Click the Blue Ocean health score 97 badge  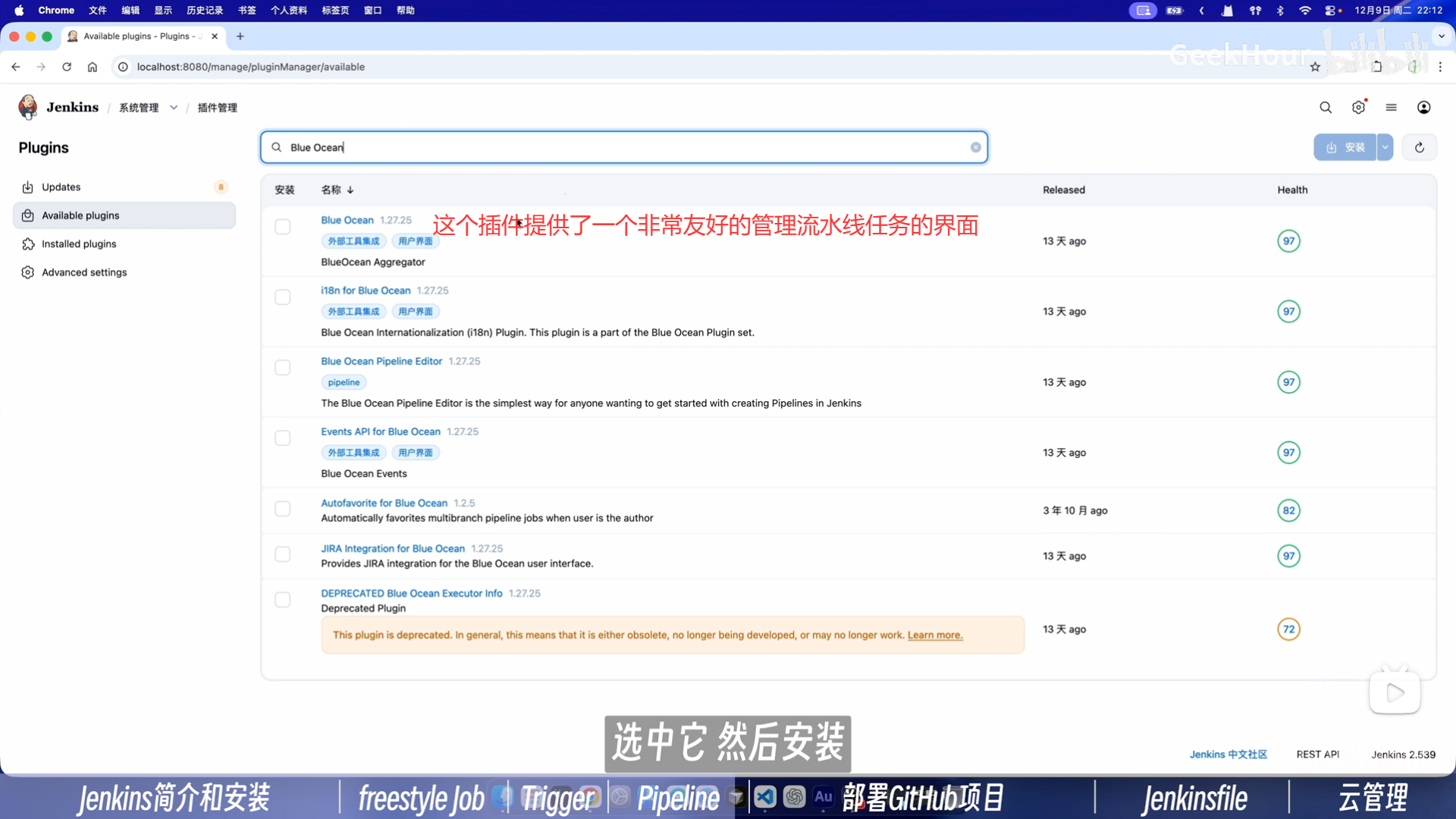click(x=1288, y=241)
